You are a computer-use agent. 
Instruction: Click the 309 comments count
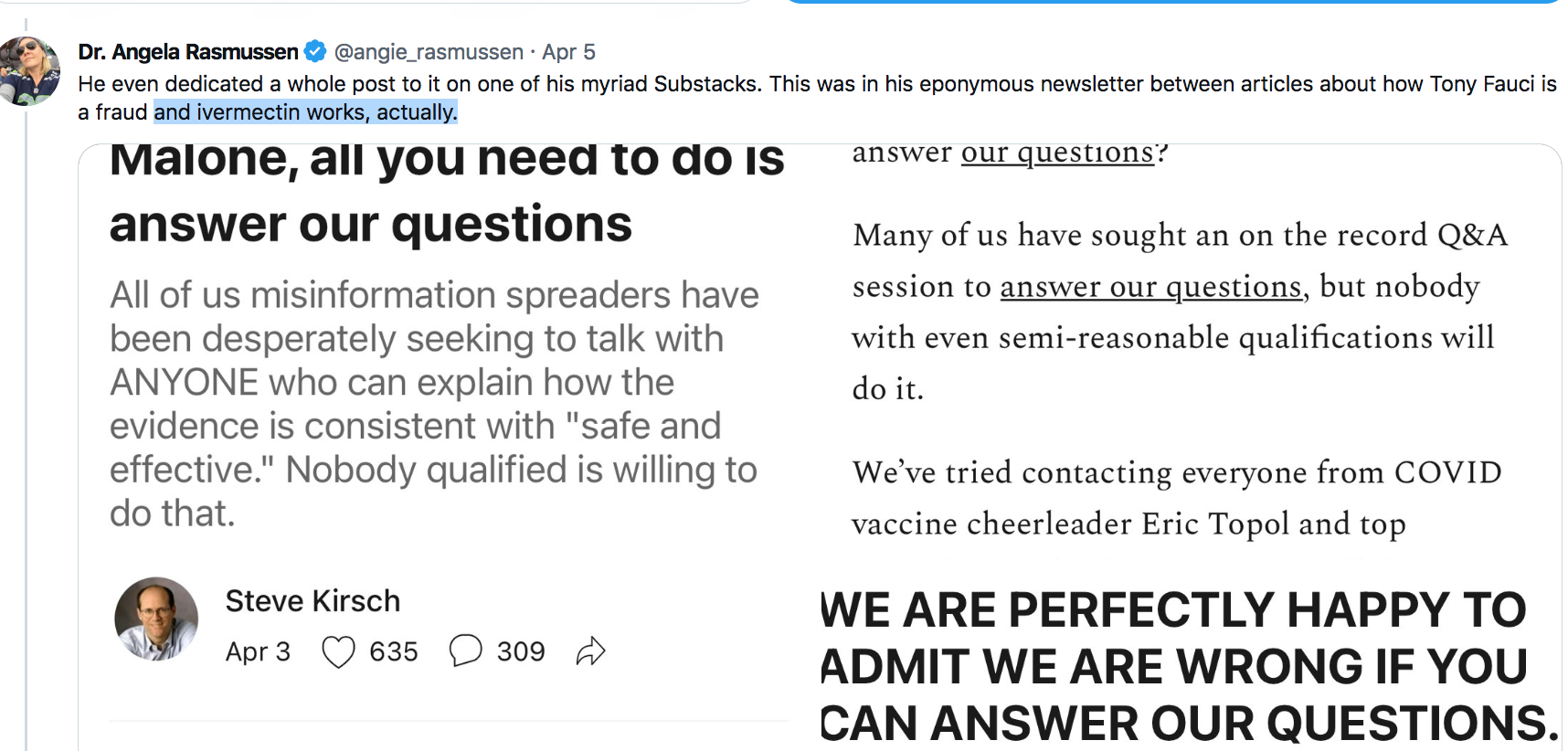tap(521, 651)
